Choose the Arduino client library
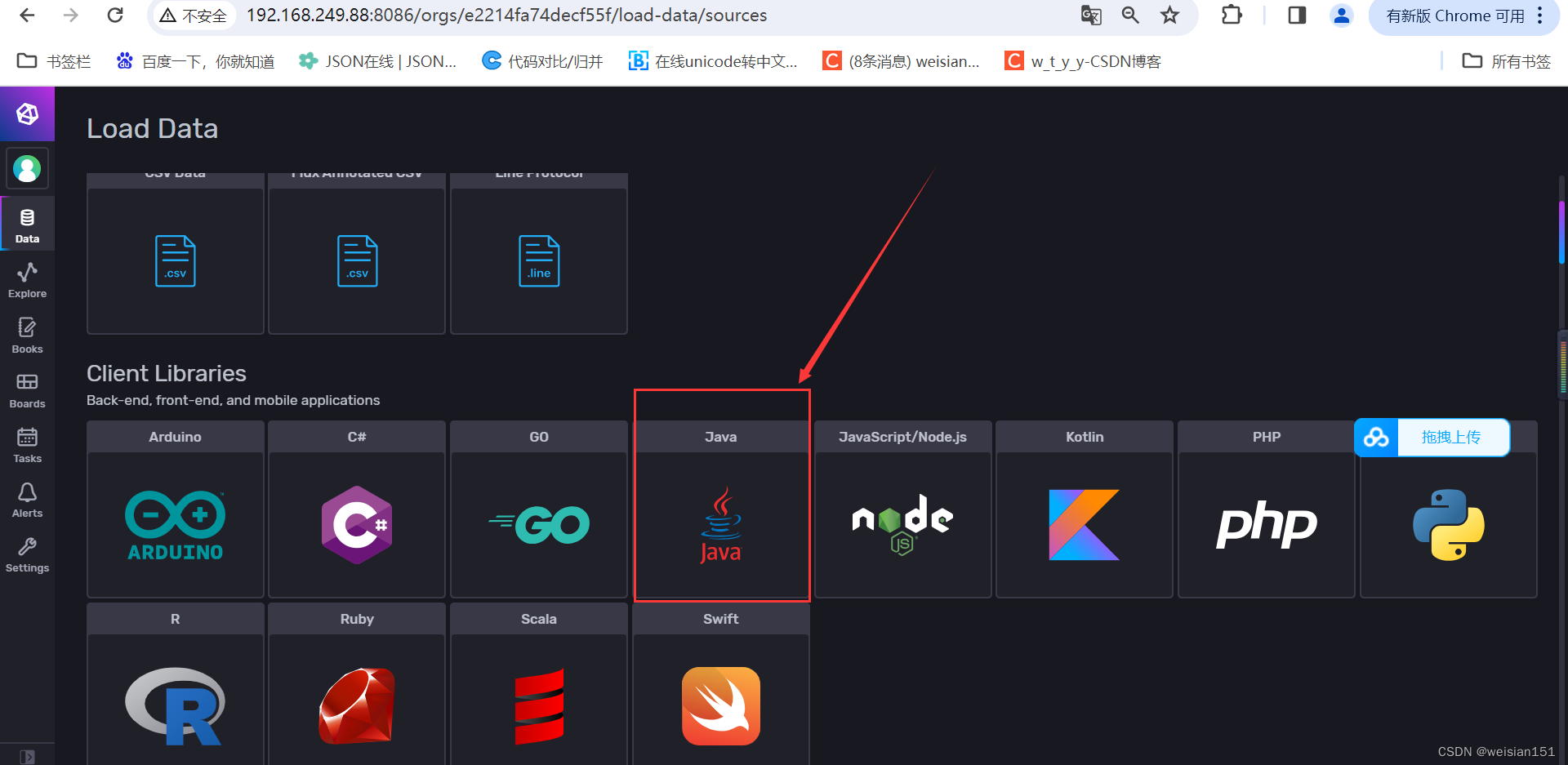Image resolution: width=1568 pixels, height=765 pixels. click(x=176, y=509)
